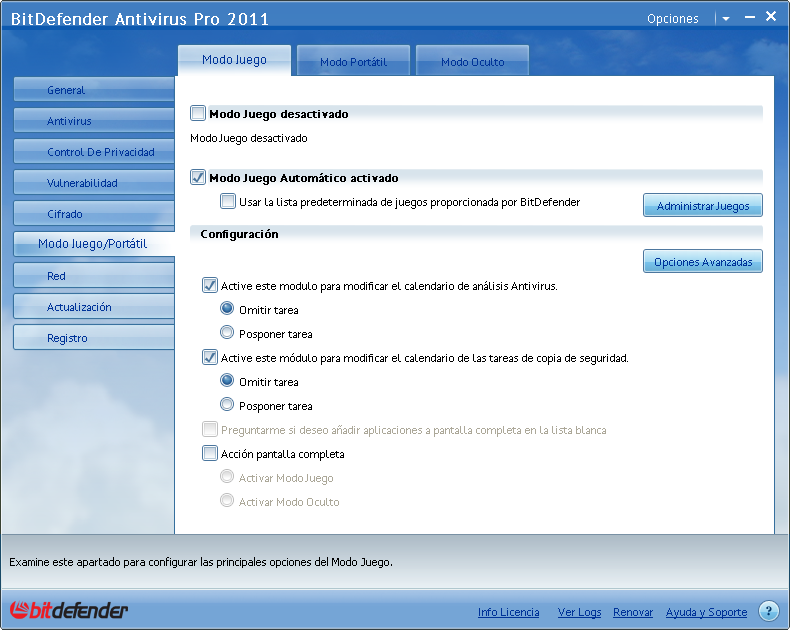Viewport: 790px width, 630px height.
Task: Select the Activar Modo Oculto radio button
Action: pyautogui.click(x=227, y=500)
